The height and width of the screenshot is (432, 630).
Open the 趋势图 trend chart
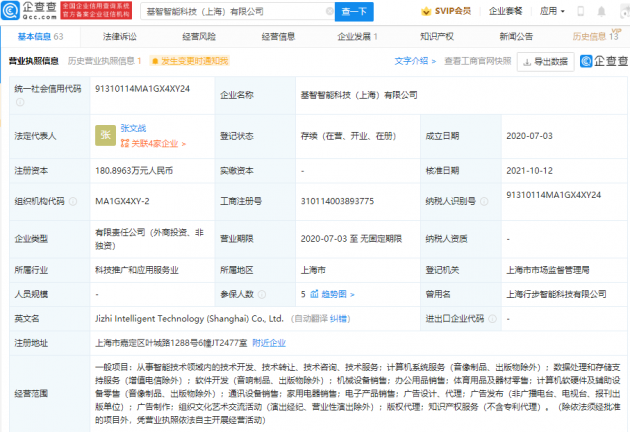(x=337, y=295)
